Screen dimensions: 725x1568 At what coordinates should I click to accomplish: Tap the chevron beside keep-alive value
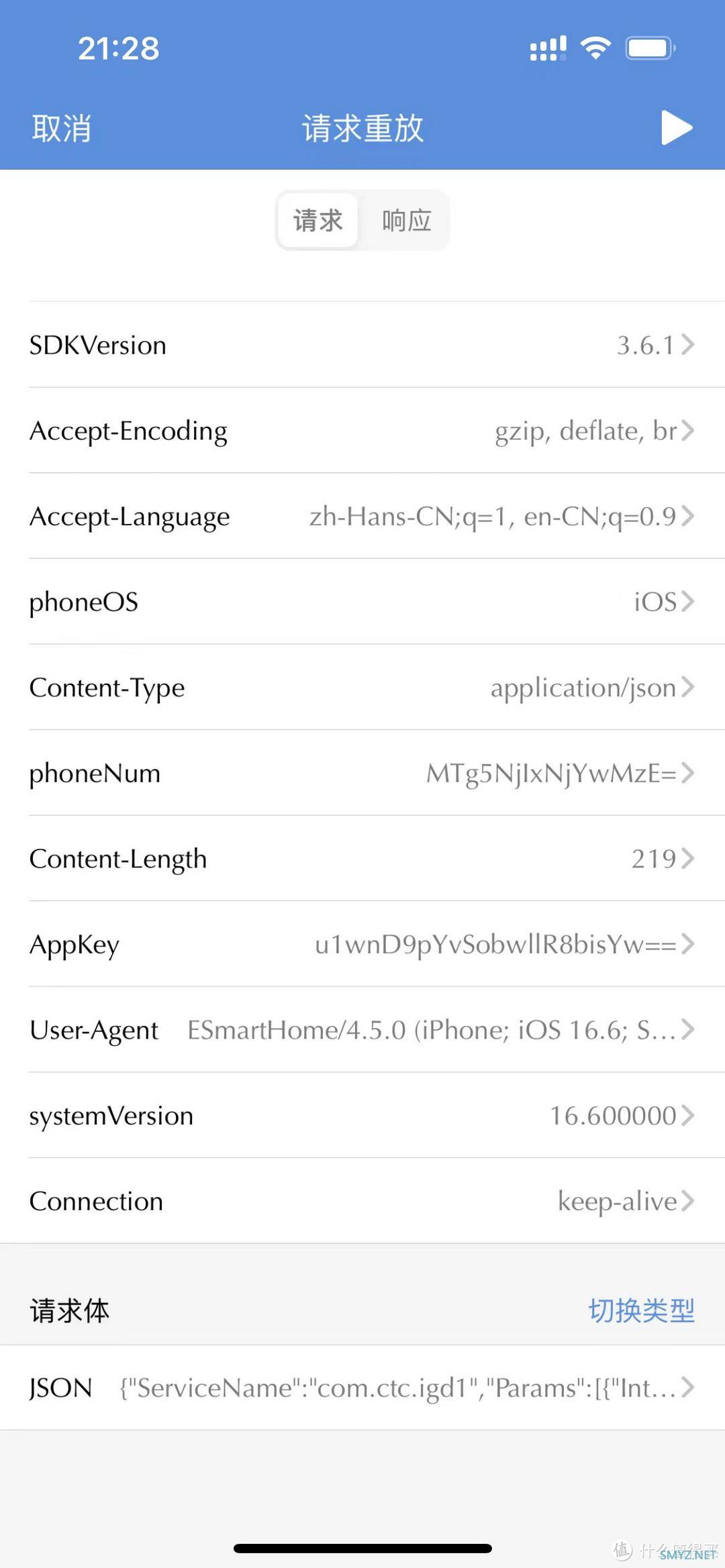pos(687,1200)
